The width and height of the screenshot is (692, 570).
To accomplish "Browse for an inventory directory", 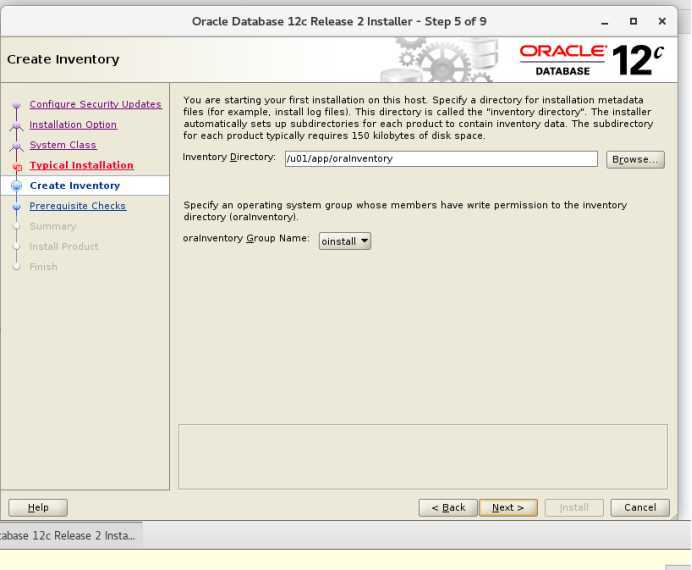I will [x=635, y=159].
